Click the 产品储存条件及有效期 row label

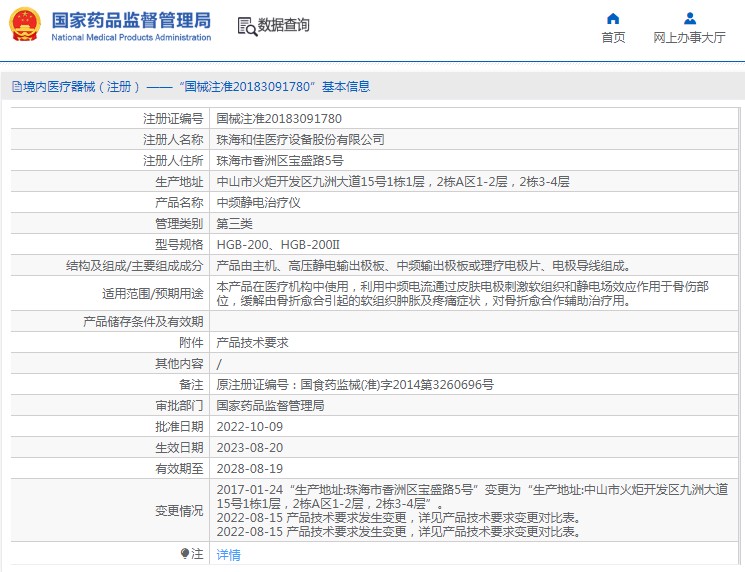tap(143, 322)
